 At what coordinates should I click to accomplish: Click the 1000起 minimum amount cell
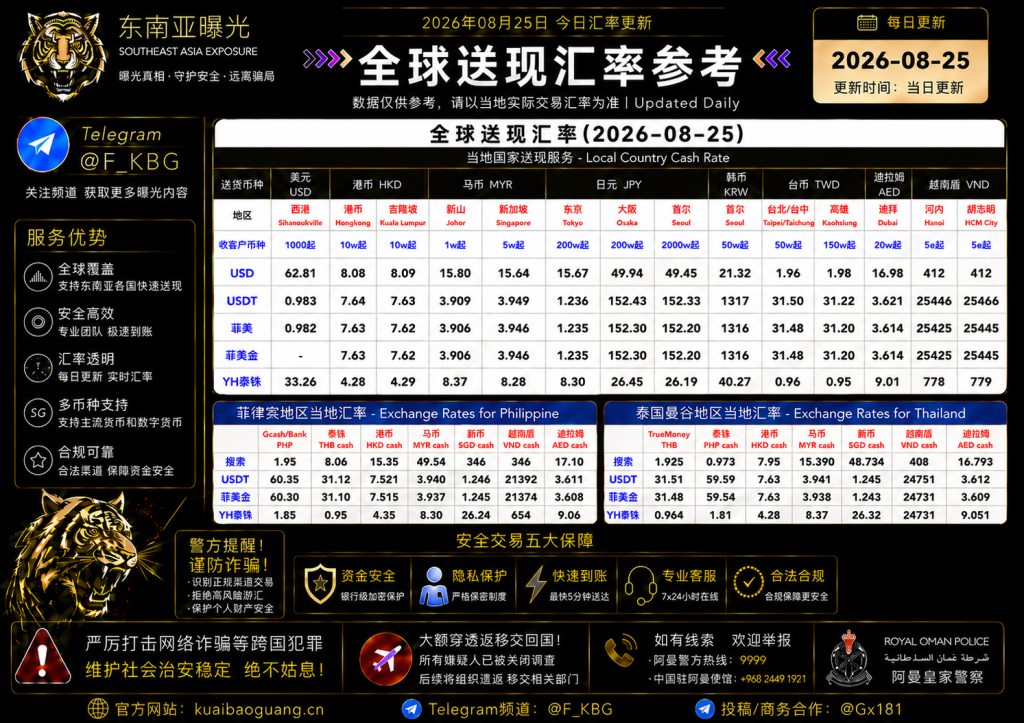[x=300, y=245]
